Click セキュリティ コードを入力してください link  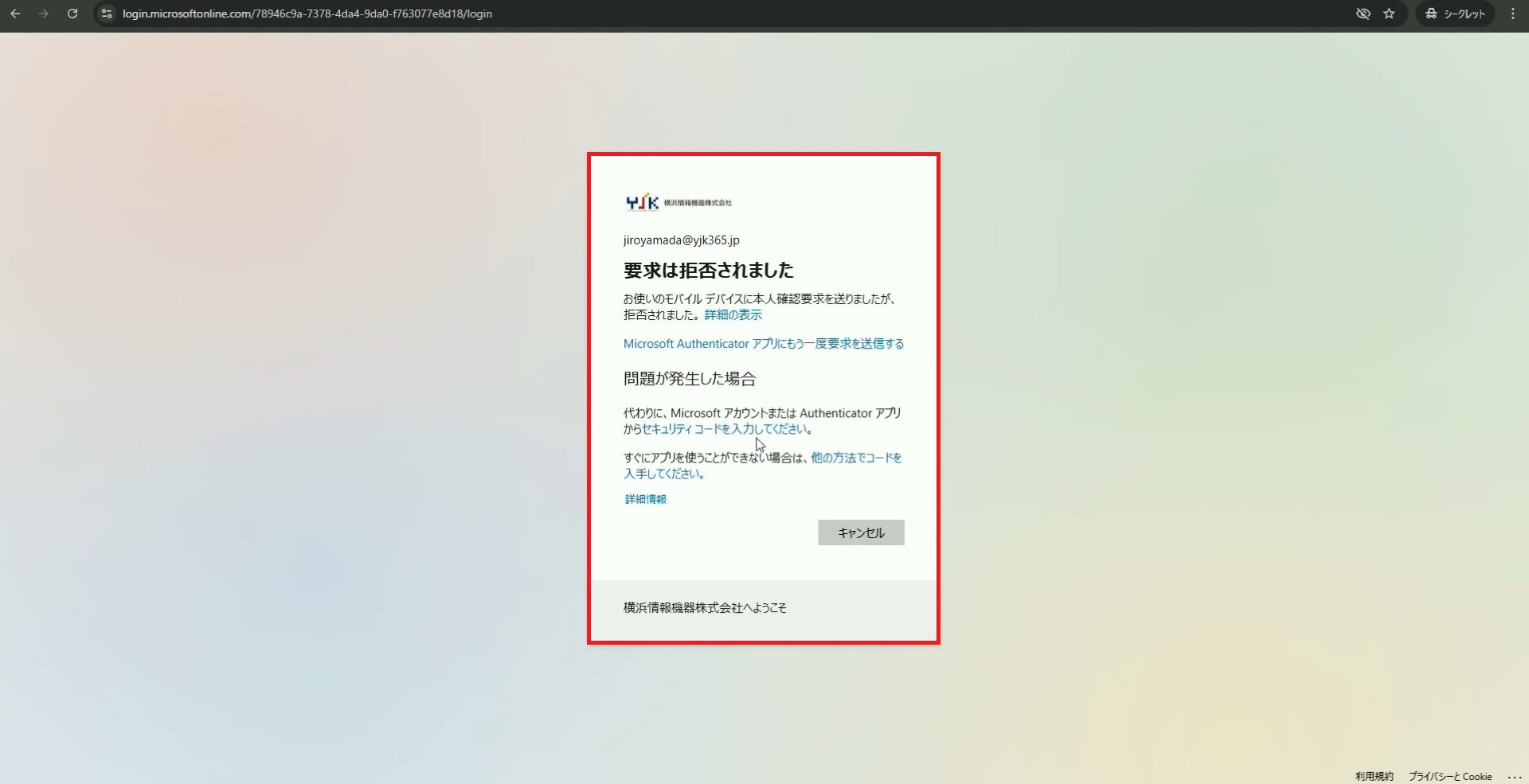(725, 429)
